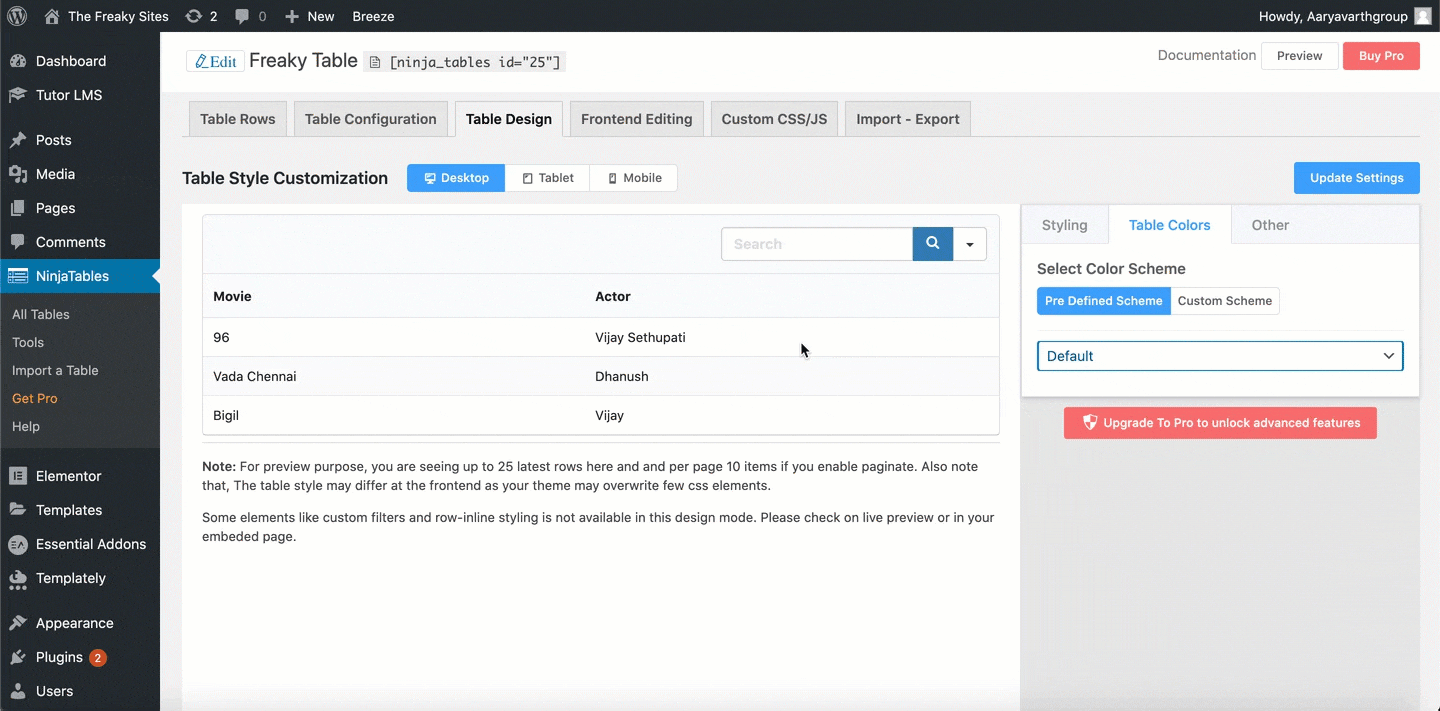Click the plus New icon
1440x711 pixels.
291,16
